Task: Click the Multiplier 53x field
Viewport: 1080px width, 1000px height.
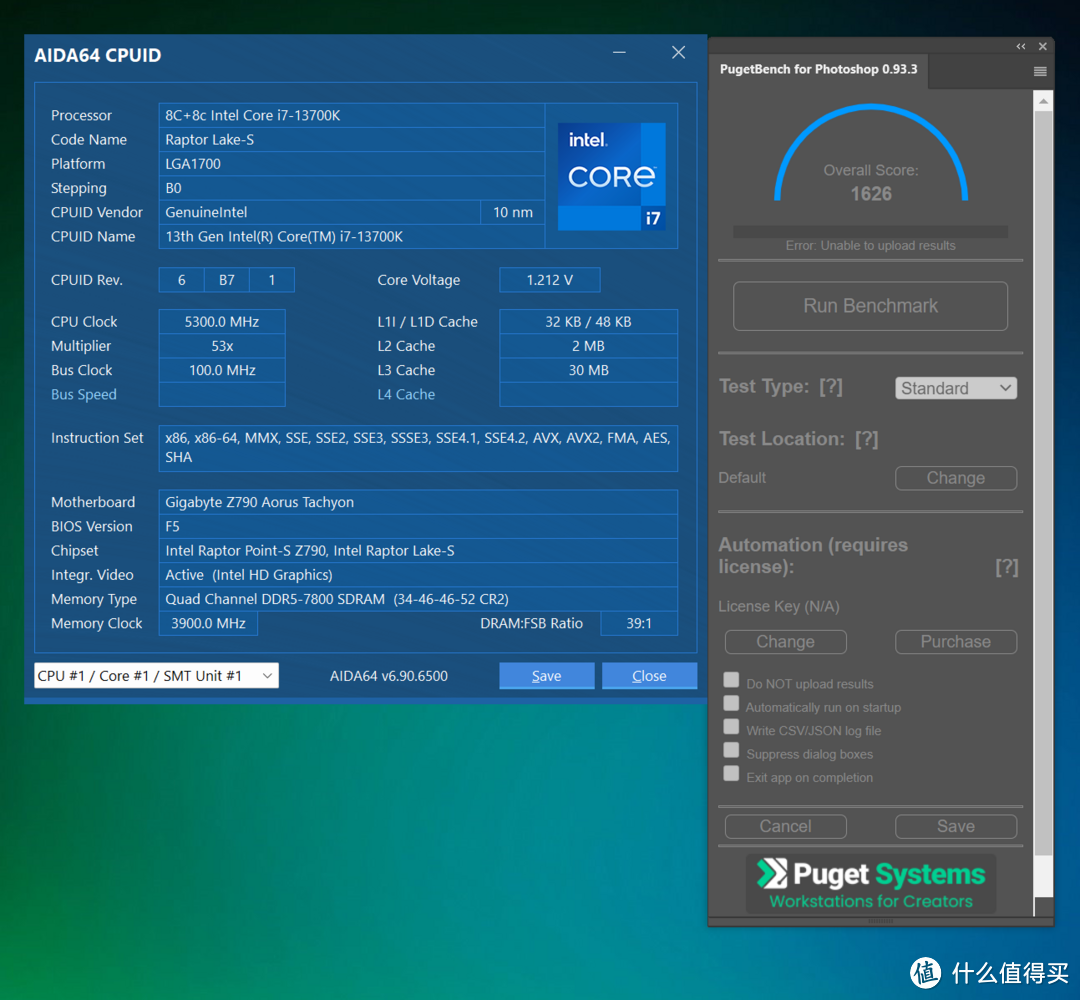Action: click(x=222, y=346)
